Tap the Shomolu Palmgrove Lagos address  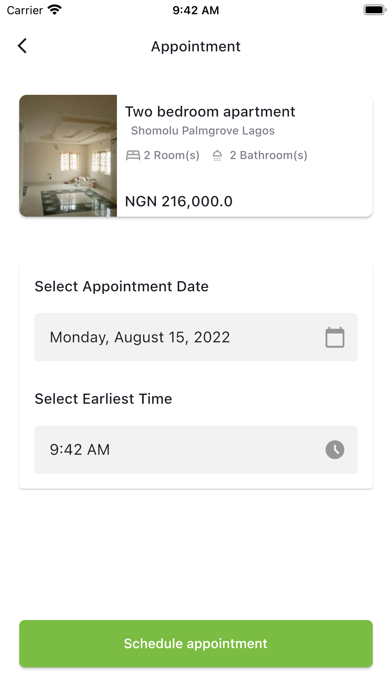(203, 131)
